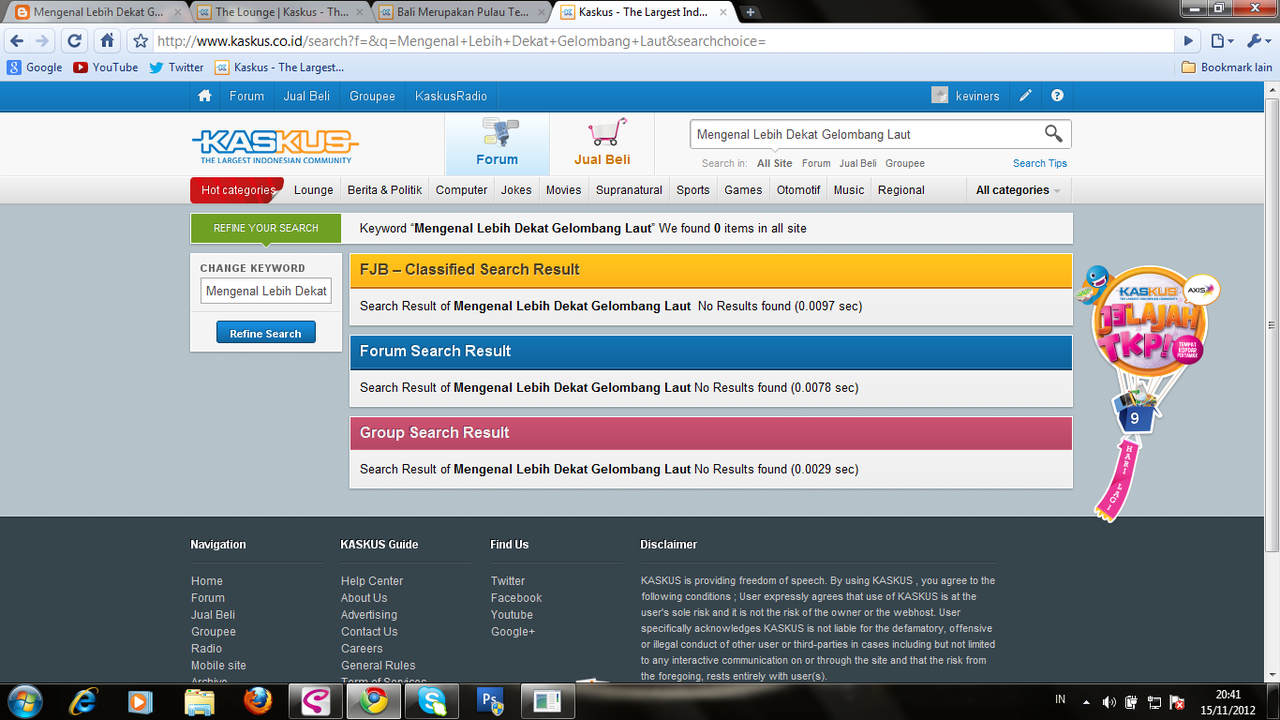Set search scope to Forum
The image size is (1280, 720).
[x=816, y=163]
